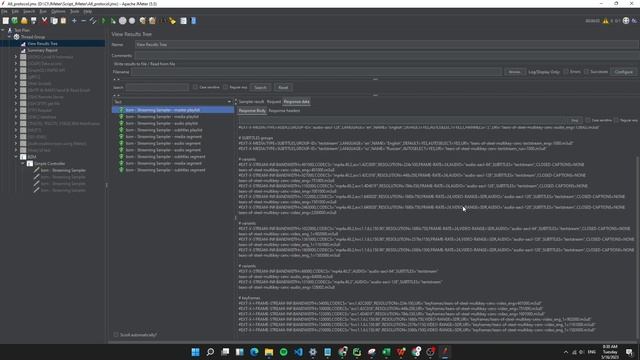Open Microsoft Edge from the taskbar

point(254,352)
